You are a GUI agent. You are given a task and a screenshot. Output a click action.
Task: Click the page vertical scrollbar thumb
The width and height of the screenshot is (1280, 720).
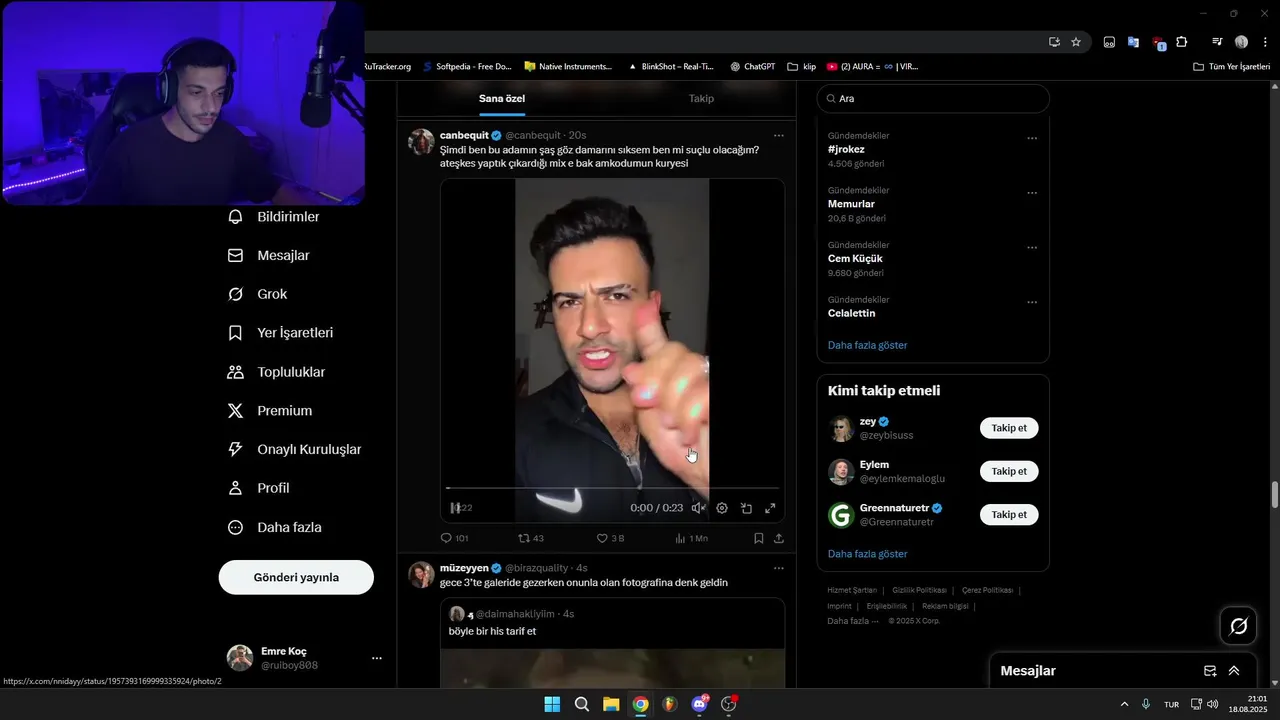point(1274,495)
